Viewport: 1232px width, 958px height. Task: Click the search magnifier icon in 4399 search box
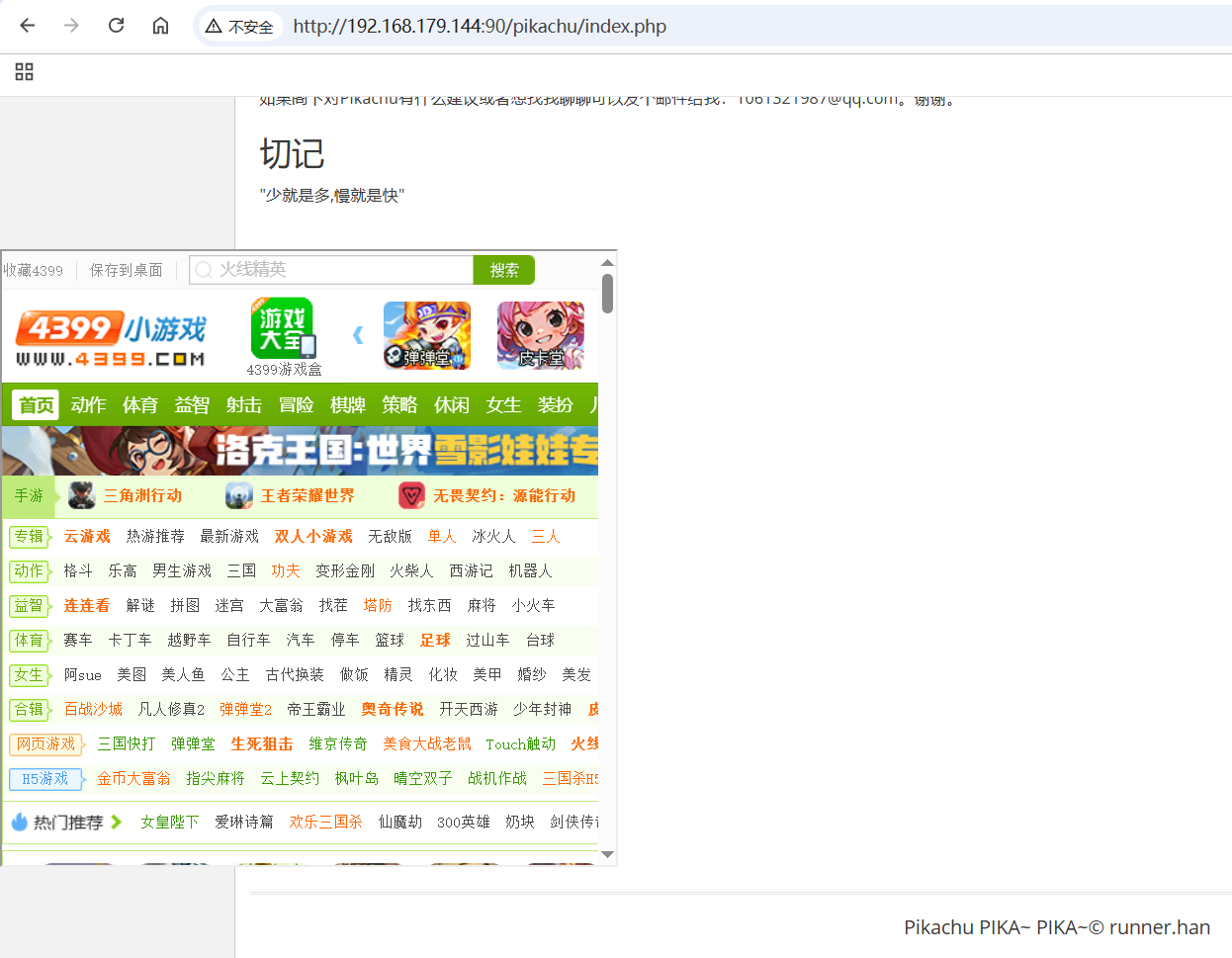pyautogui.click(x=203, y=270)
